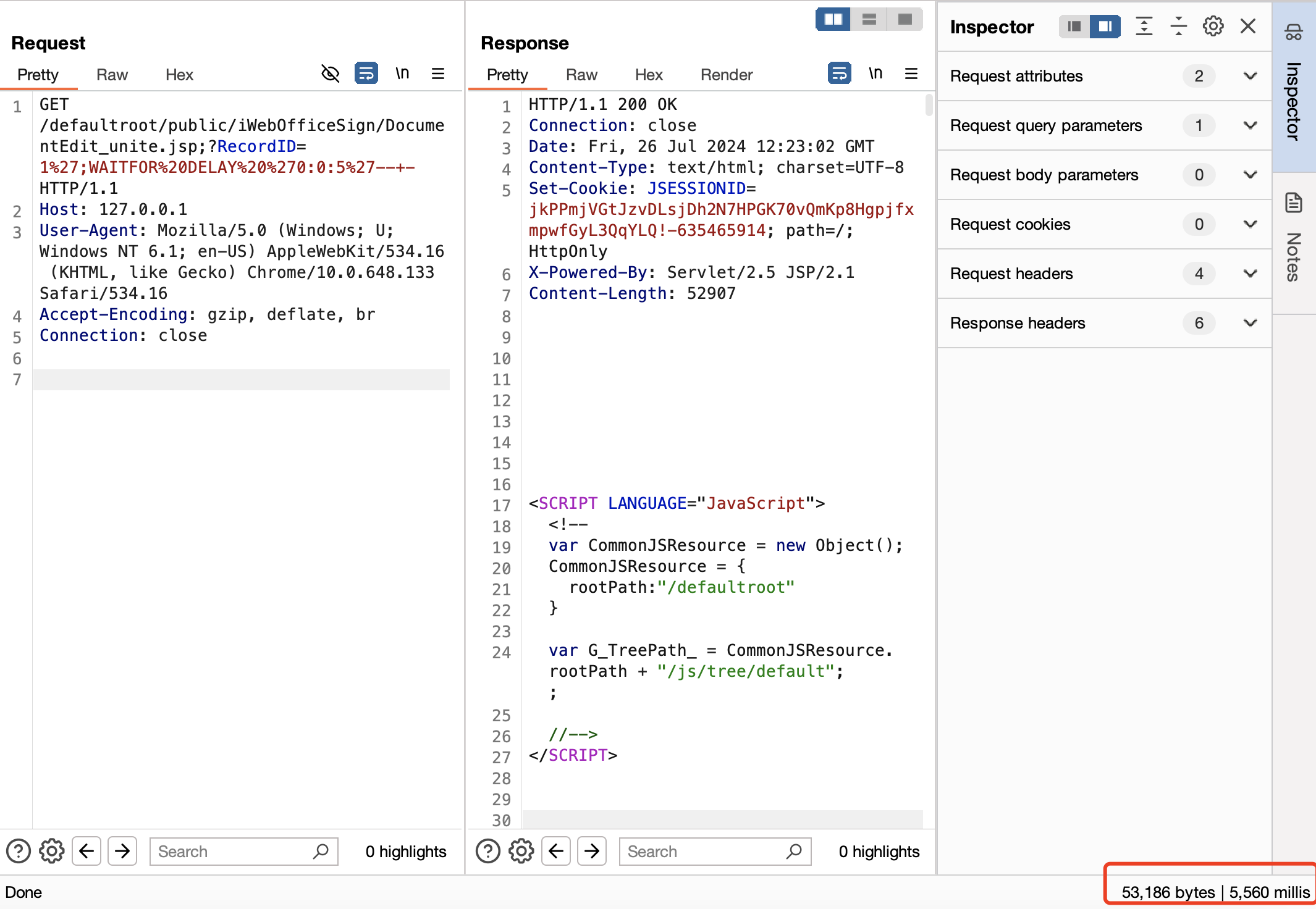Image resolution: width=1316 pixels, height=909 pixels.
Task: Close the Inspector panel
Action: click(x=1248, y=27)
